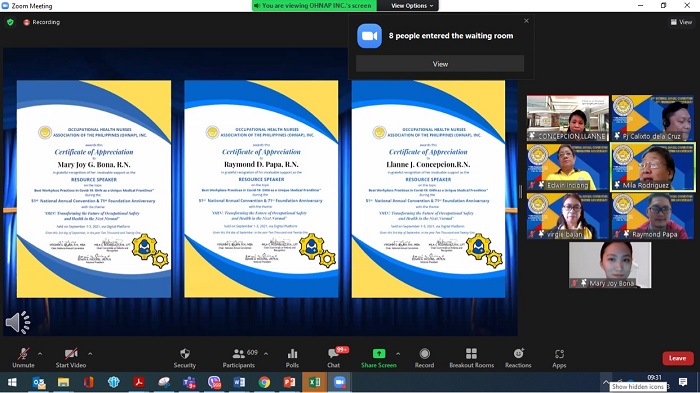Open Zoom Apps
The height and width of the screenshot is (393, 700).
(559, 358)
